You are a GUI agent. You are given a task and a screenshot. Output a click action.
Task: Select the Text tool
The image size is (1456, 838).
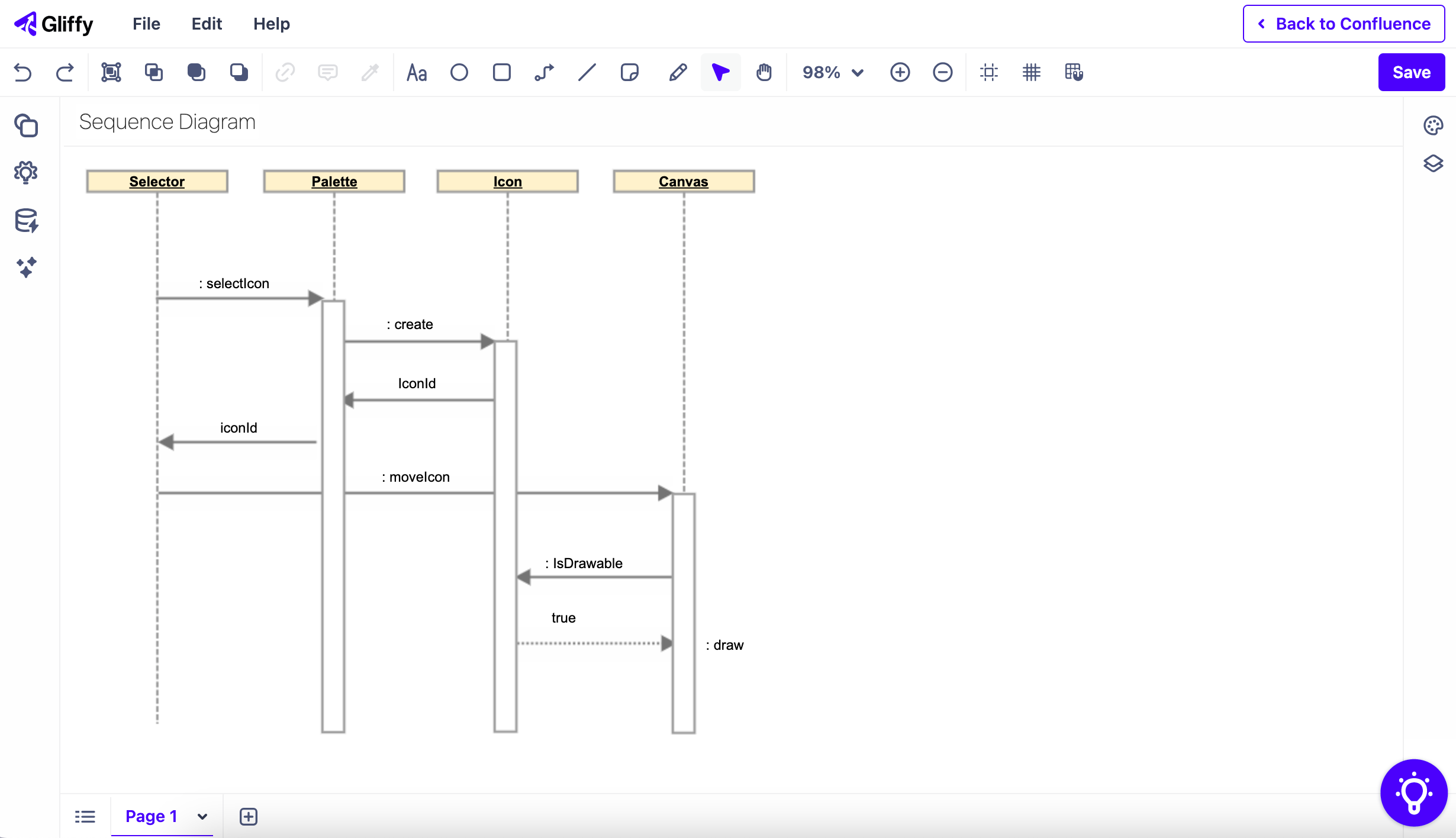click(417, 72)
